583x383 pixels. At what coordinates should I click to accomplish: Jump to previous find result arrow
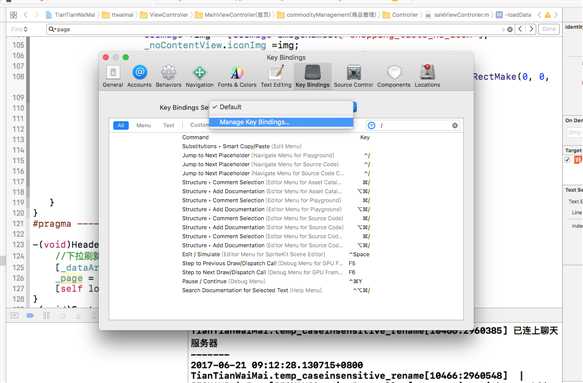[x=520, y=29]
